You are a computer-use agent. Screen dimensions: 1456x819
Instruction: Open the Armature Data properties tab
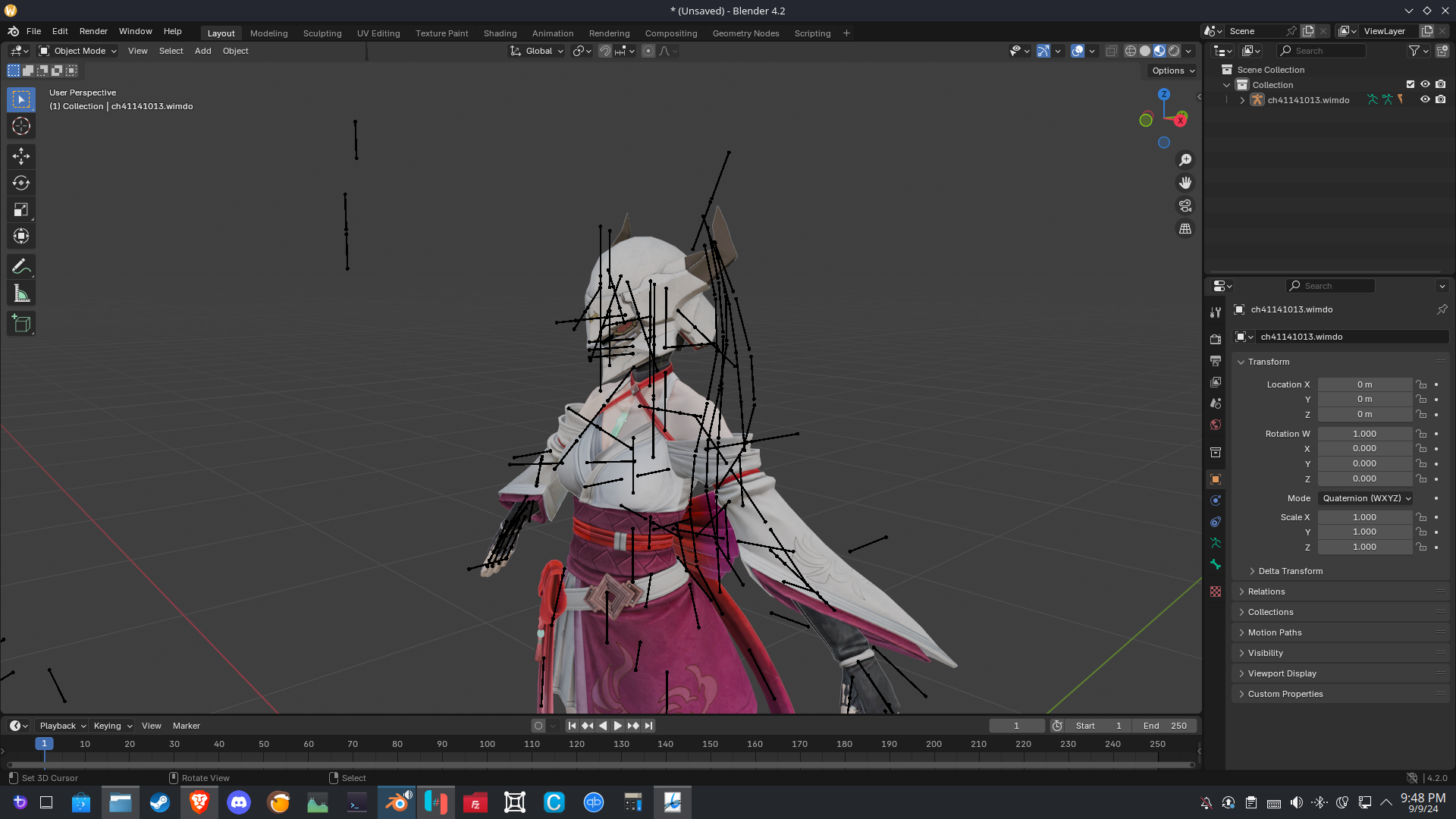tap(1216, 543)
